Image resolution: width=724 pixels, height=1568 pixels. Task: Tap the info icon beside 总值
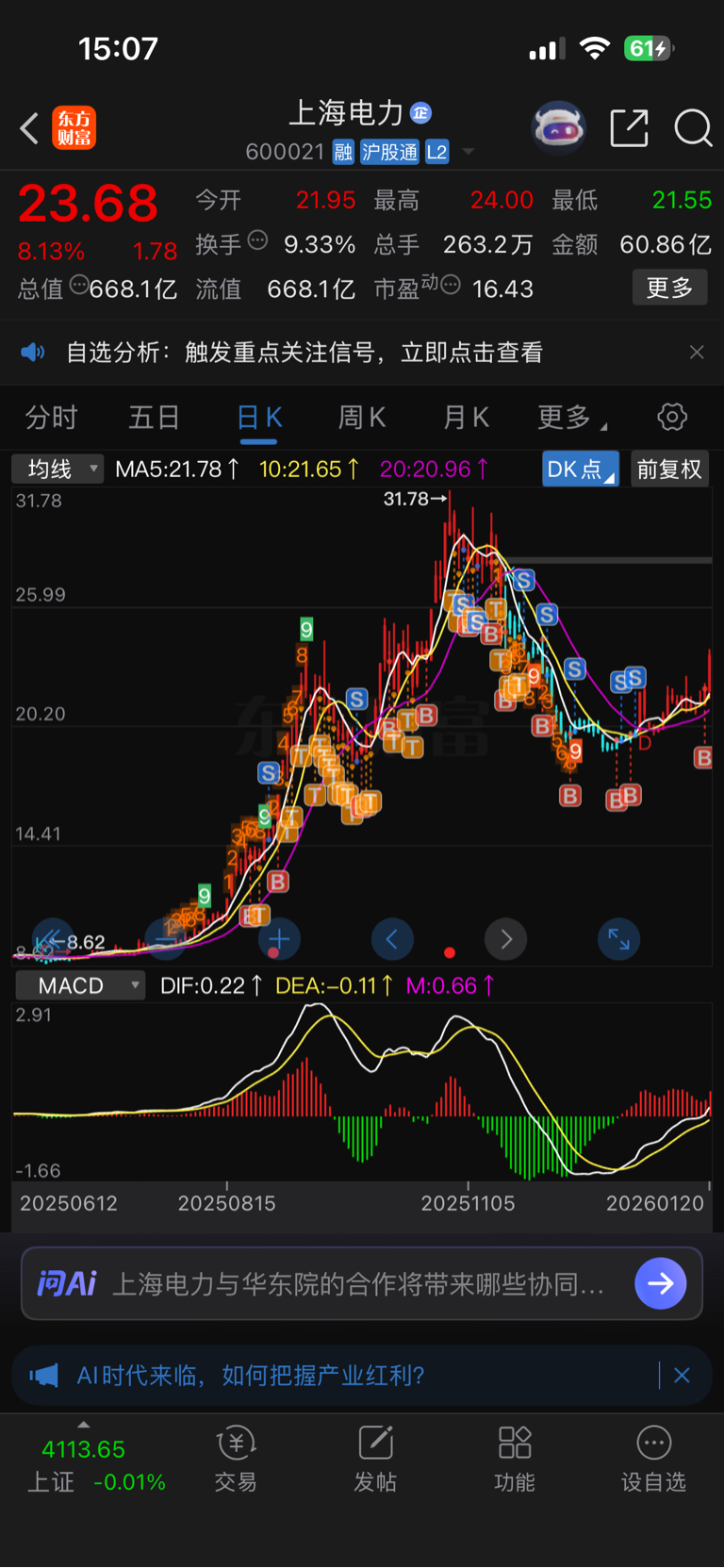click(79, 284)
